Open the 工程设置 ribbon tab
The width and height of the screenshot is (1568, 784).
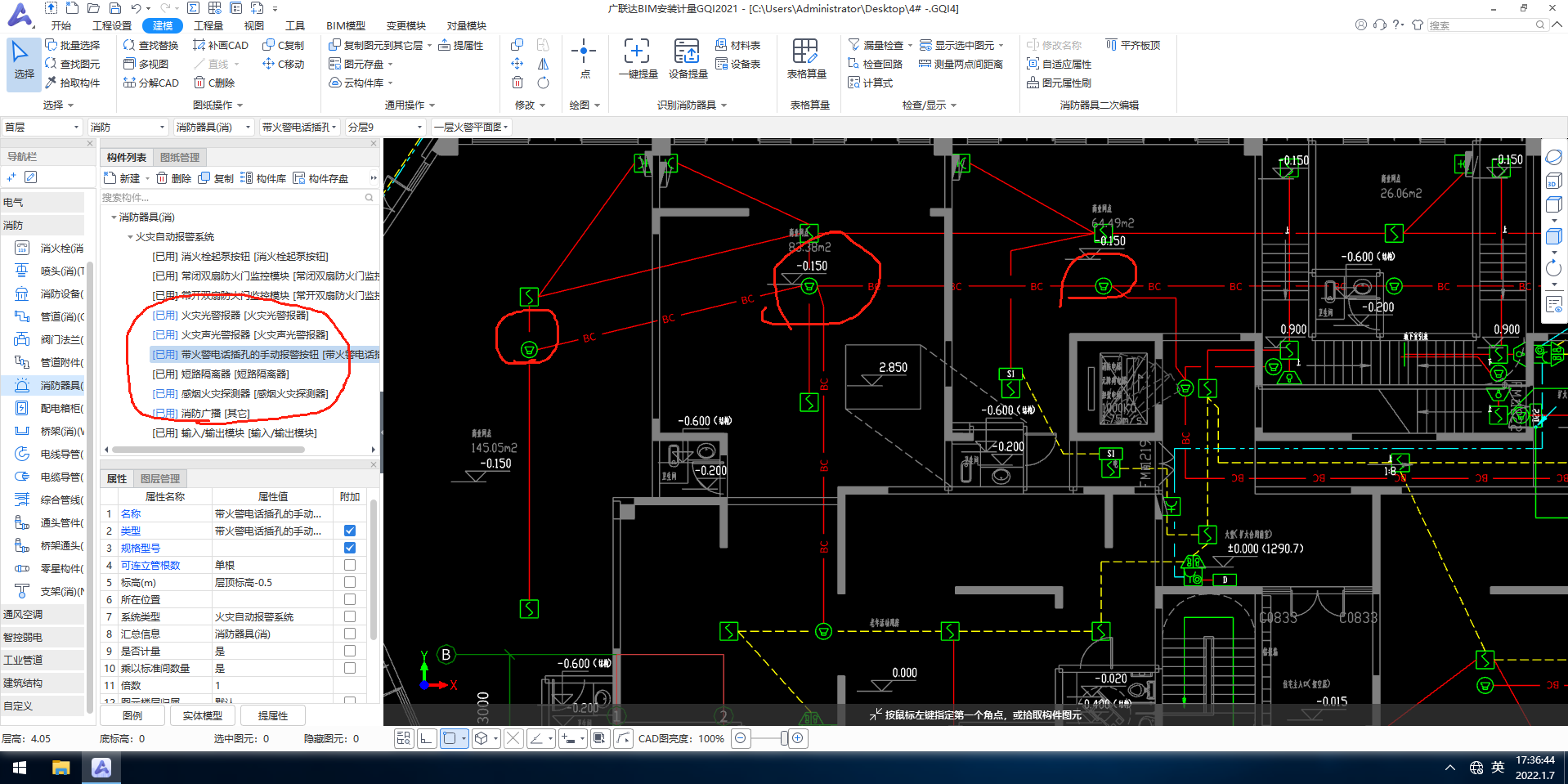click(x=112, y=25)
